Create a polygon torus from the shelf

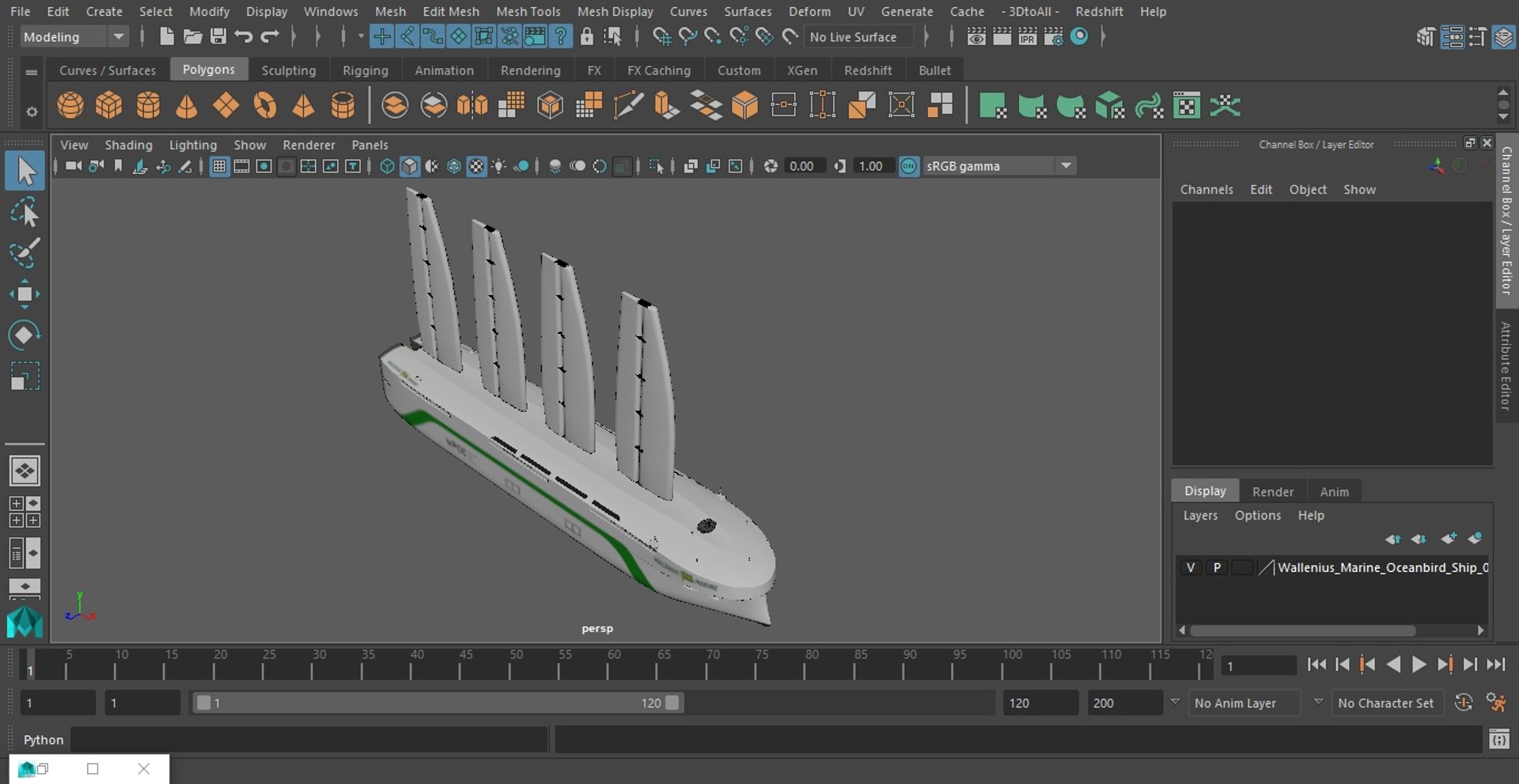[x=265, y=105]
